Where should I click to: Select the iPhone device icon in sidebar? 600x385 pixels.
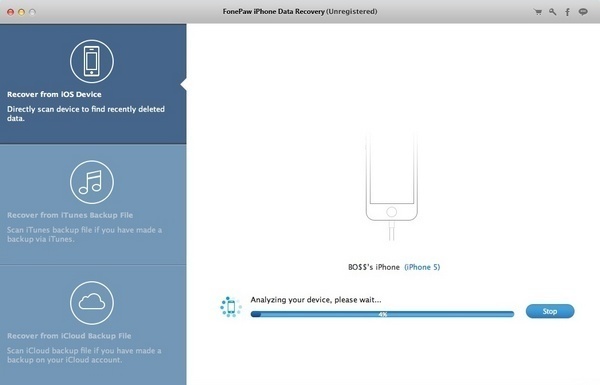pos(92,61)
